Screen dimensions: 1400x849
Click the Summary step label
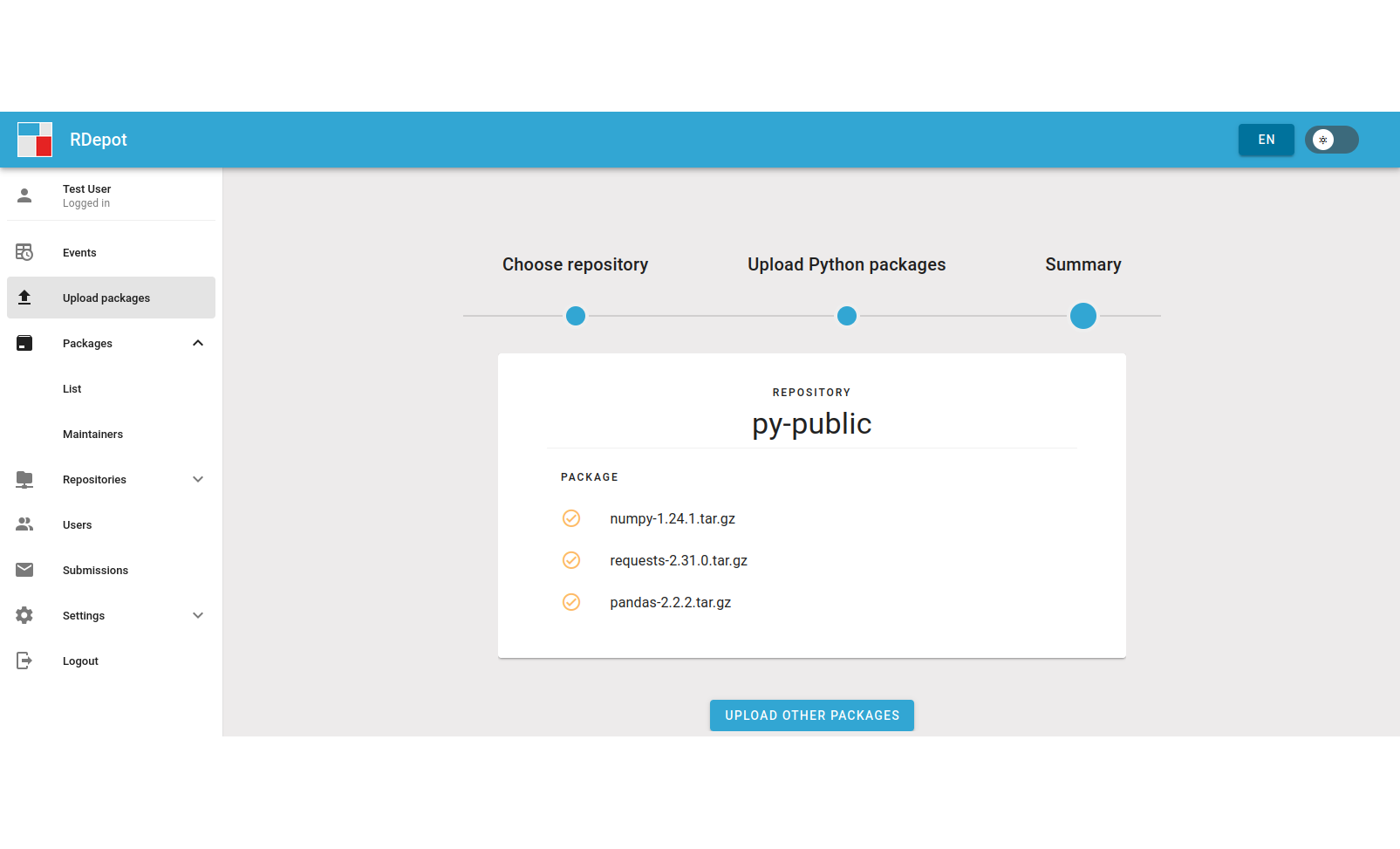(1083, 264)
